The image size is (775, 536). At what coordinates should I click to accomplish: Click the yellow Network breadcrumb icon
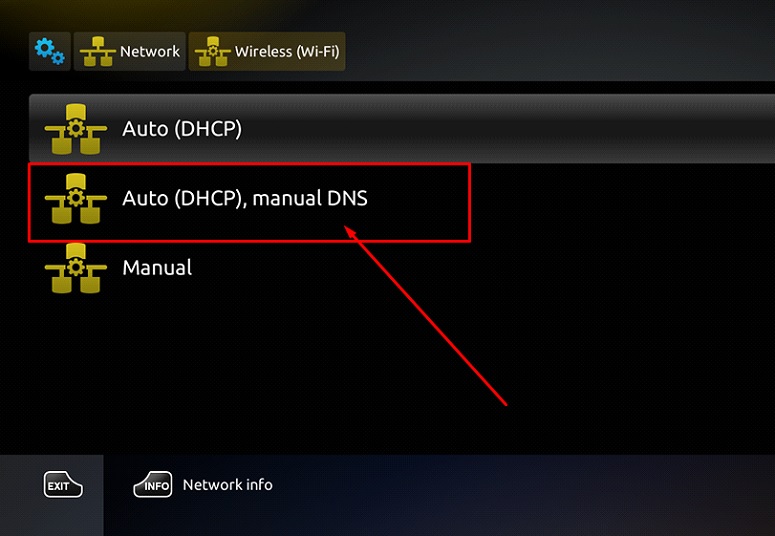click(x=97, y=51)
